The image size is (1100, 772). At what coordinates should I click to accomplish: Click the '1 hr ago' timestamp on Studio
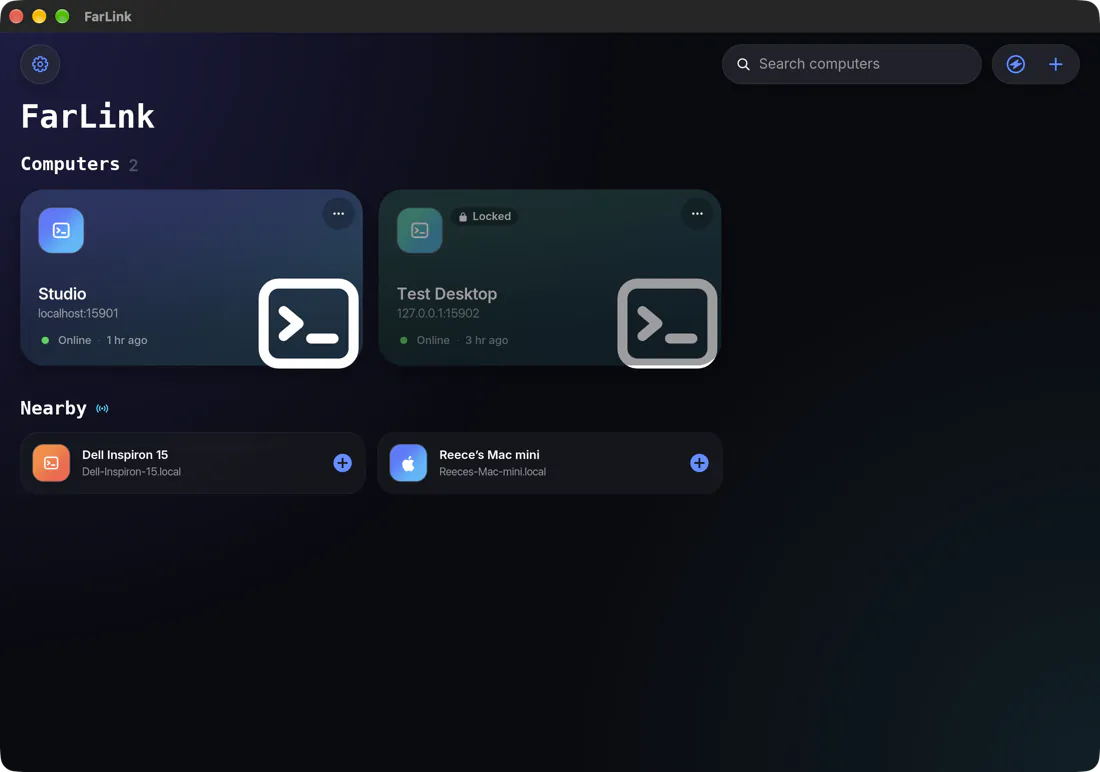click(127, 340)
